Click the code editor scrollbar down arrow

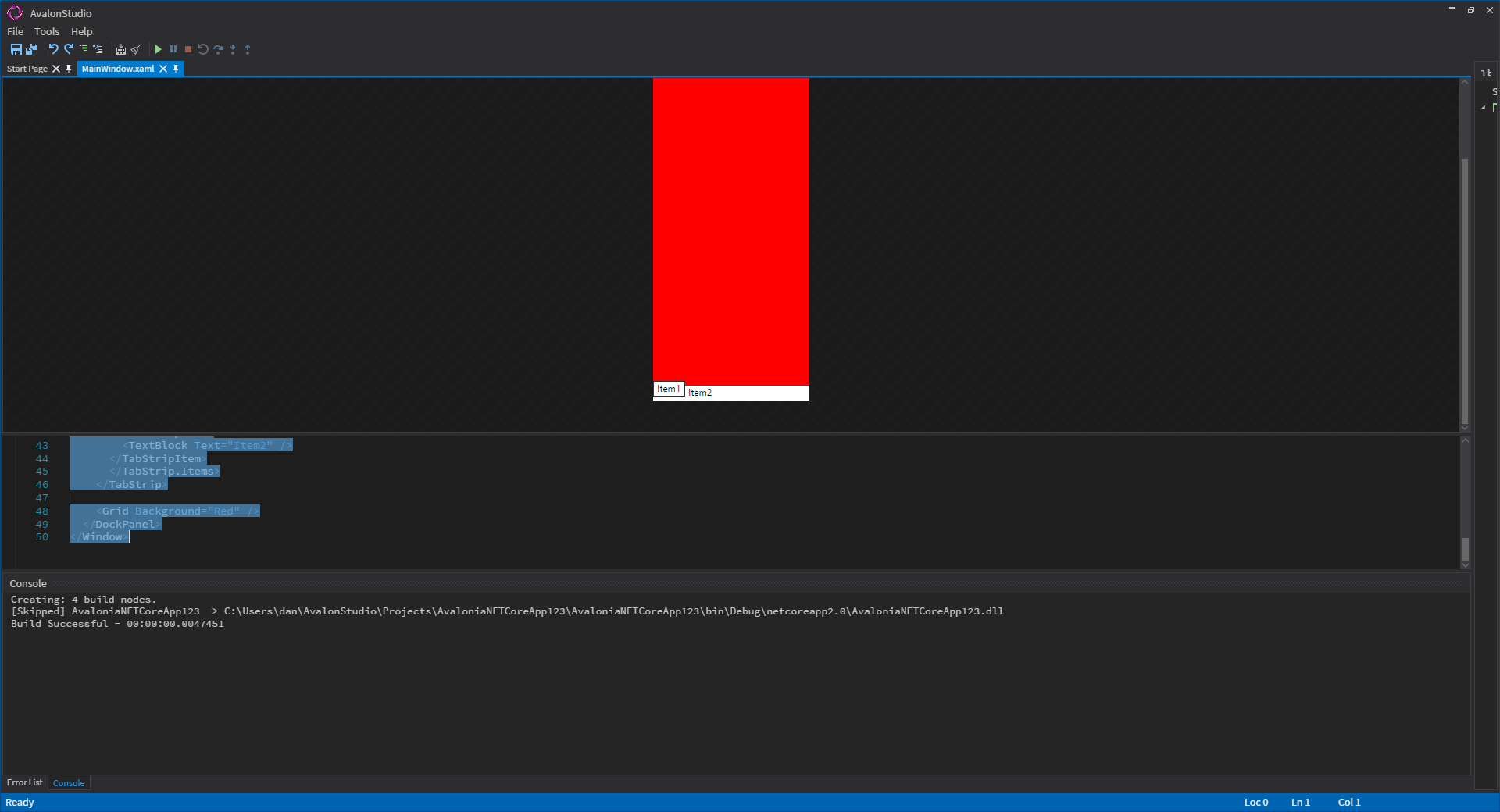[x=1465, y=565]
